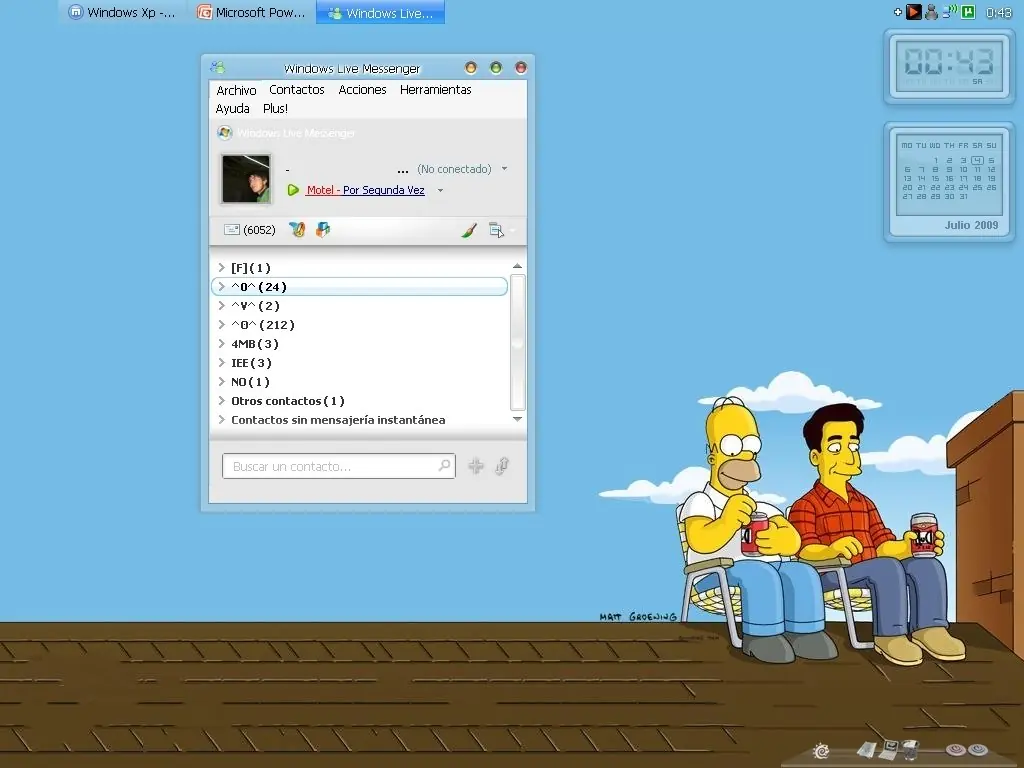Click the Windows Live orb logo

tap(225, 133)
